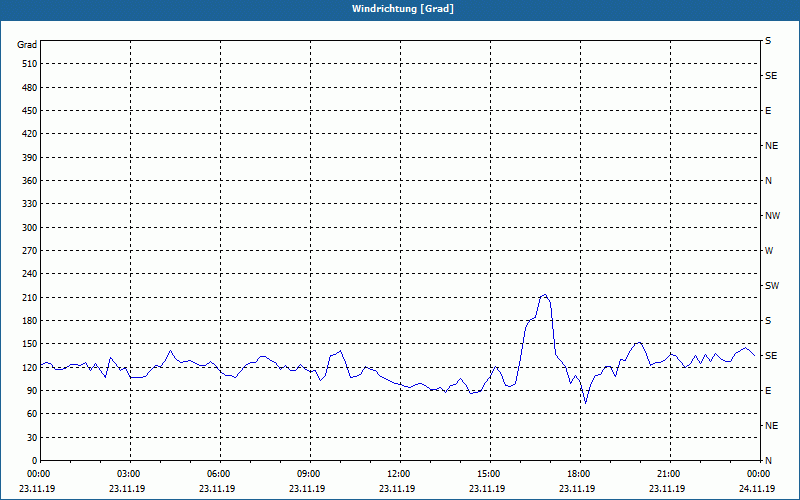This screenshot has height=500, width=800.
Task: Click the SW compass direction label
Action: coord(772,286)
